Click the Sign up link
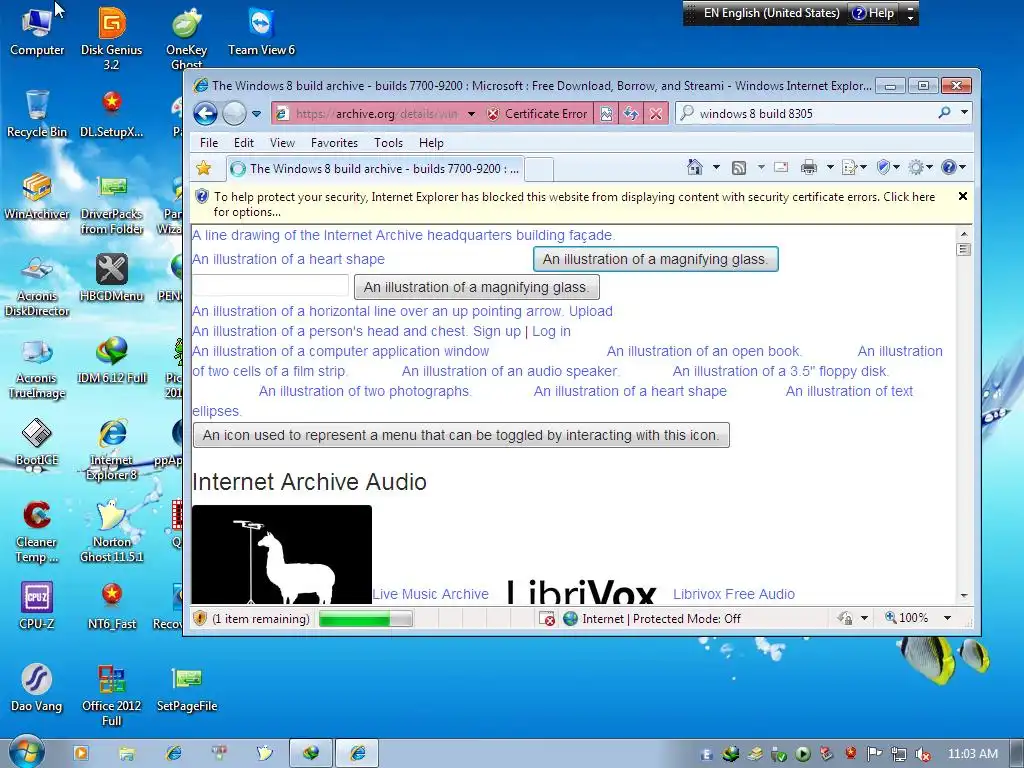1024x768 pixels. coord(497,332)
